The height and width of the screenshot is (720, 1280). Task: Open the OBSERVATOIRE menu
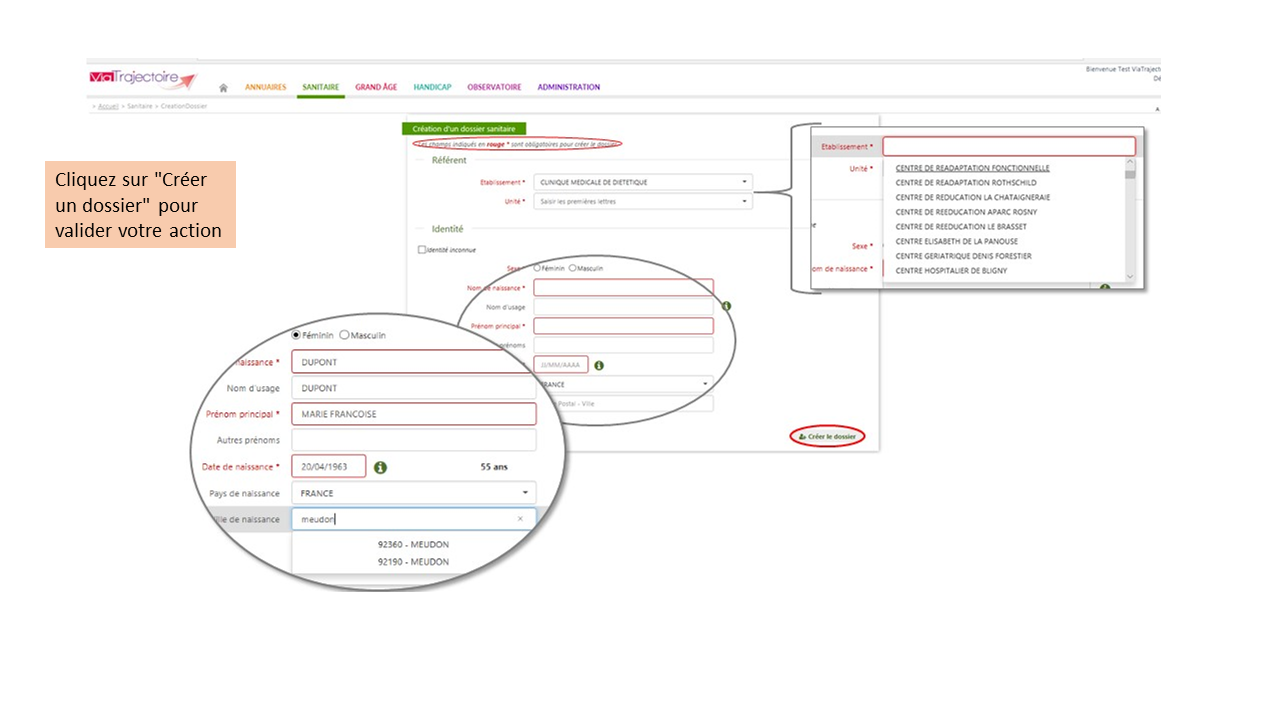(x=494, y=88)
